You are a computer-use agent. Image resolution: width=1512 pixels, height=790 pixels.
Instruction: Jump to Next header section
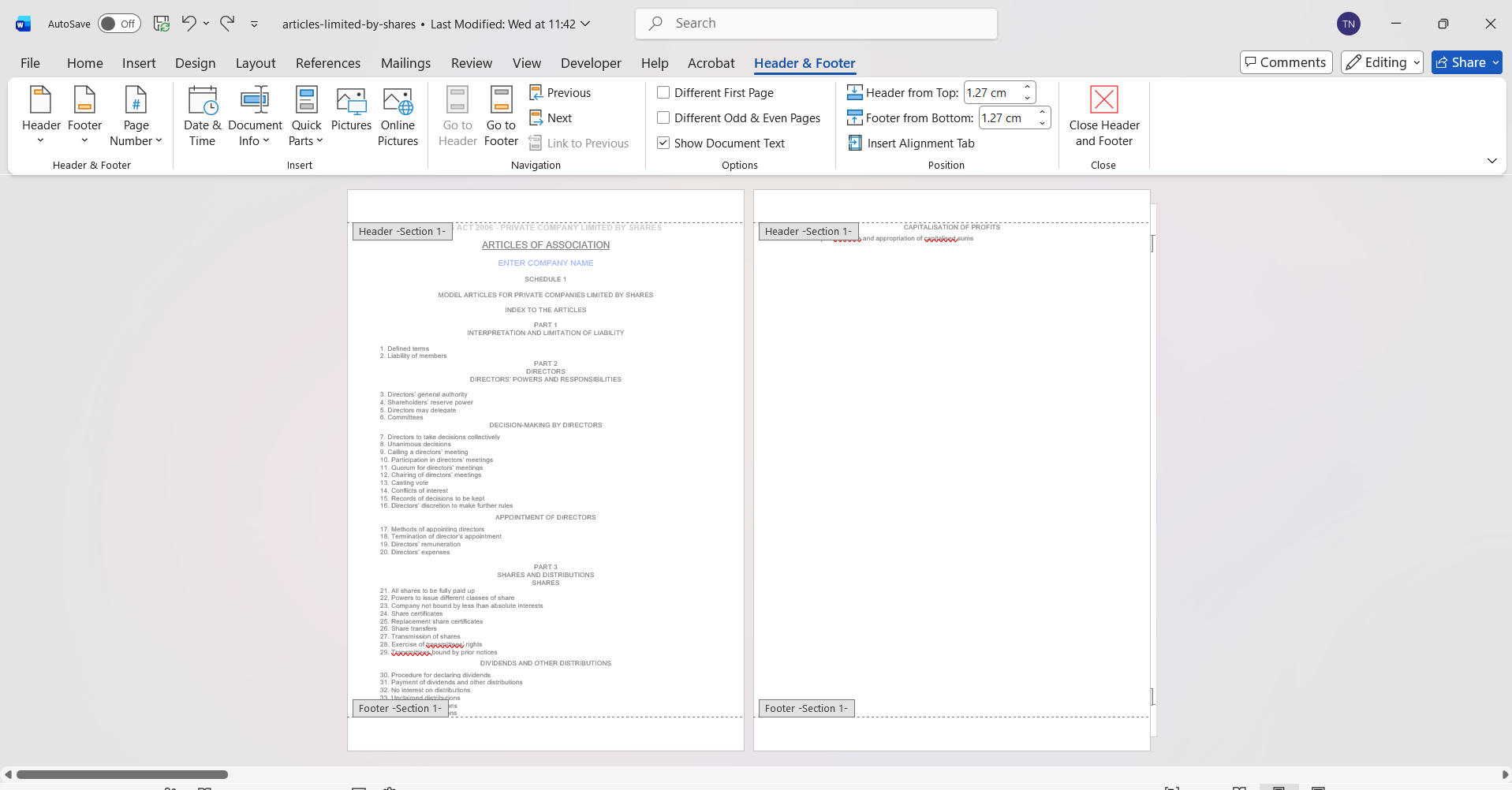point(551,118)
